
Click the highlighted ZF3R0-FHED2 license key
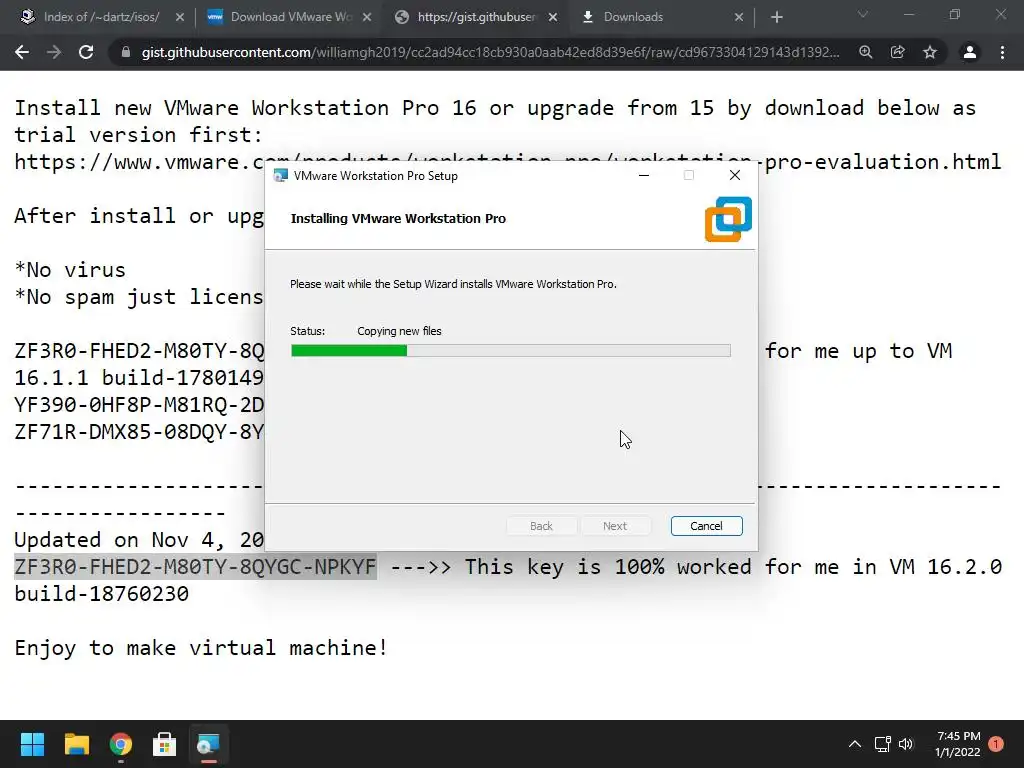tap(195, 566)
